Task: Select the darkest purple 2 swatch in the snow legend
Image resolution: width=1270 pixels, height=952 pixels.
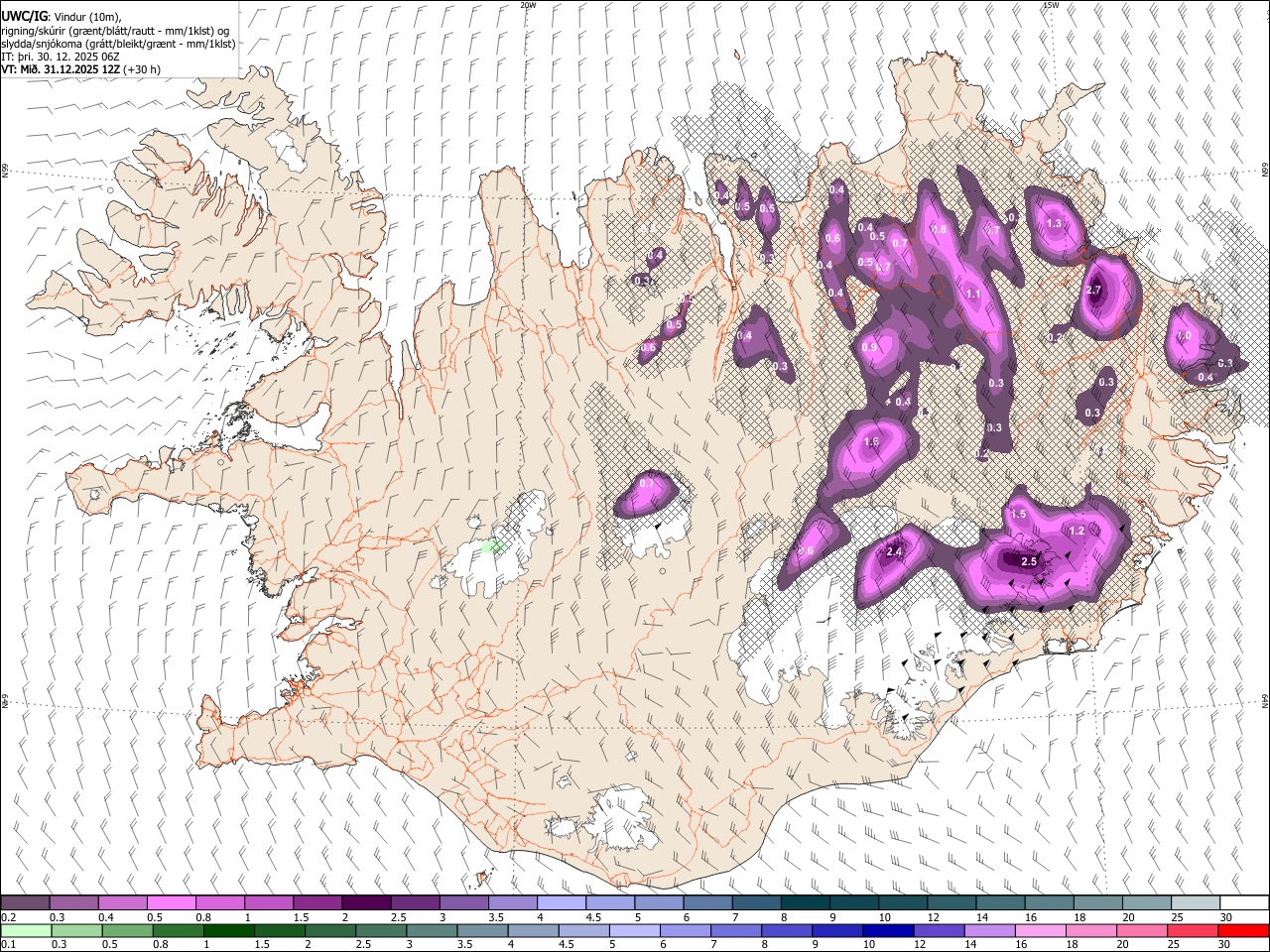Action: point(365,902)
